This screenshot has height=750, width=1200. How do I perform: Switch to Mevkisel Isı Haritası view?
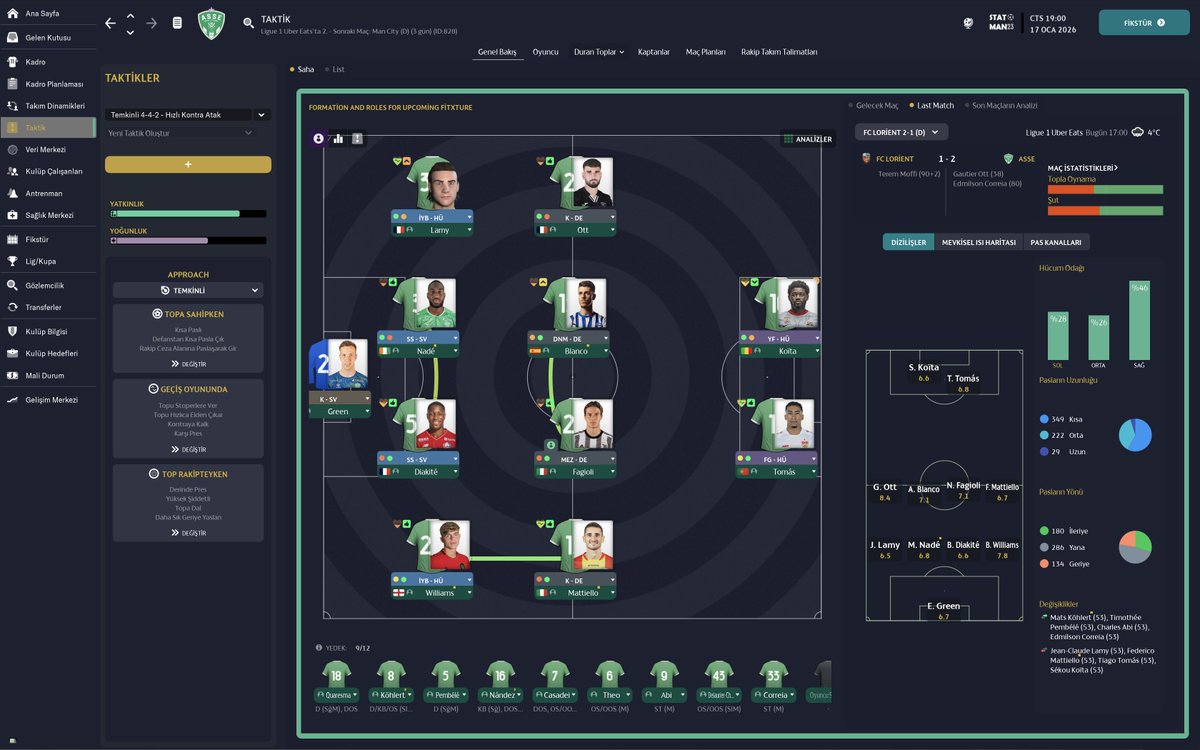click(979, 242)
